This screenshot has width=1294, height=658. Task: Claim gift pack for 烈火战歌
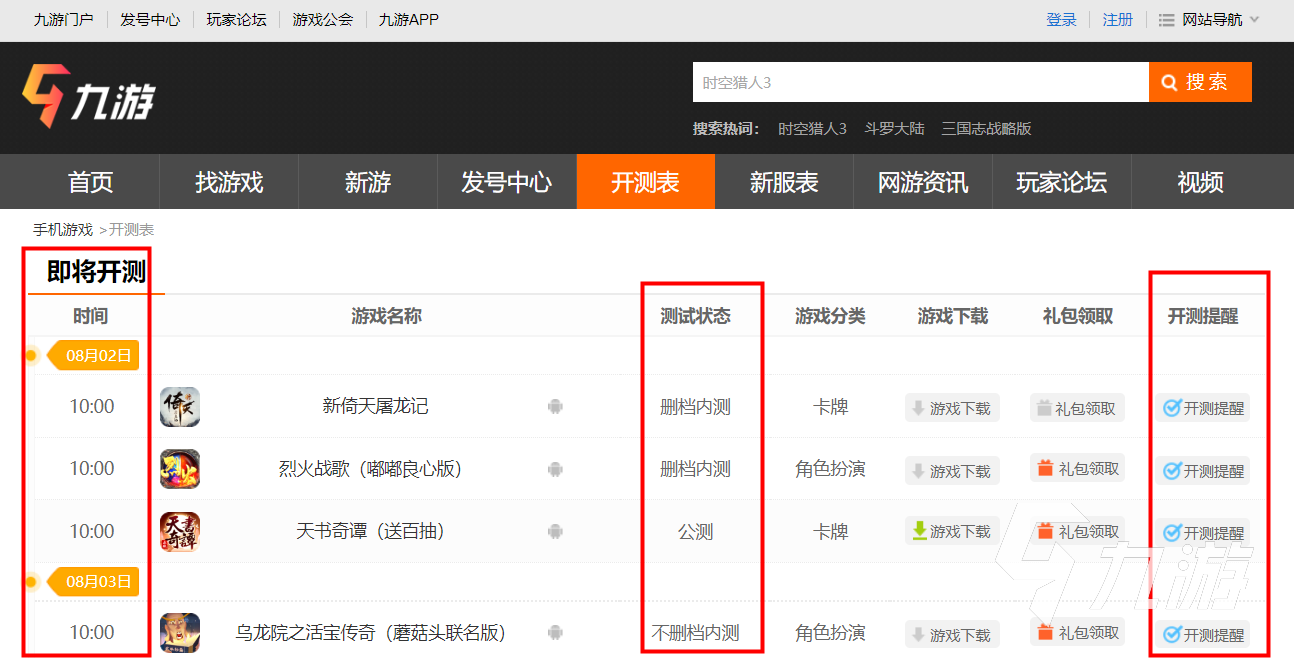tap(1077, 468)
